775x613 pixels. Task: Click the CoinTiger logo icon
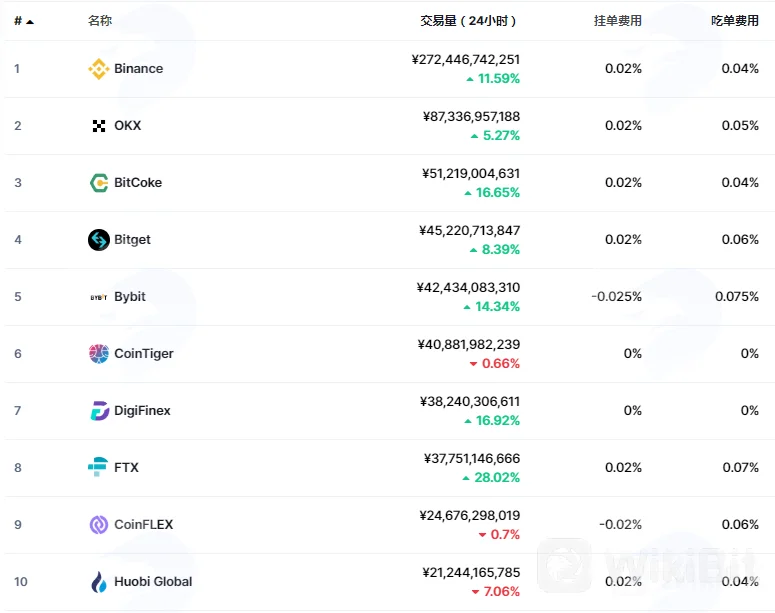click(x=99, y=354)
